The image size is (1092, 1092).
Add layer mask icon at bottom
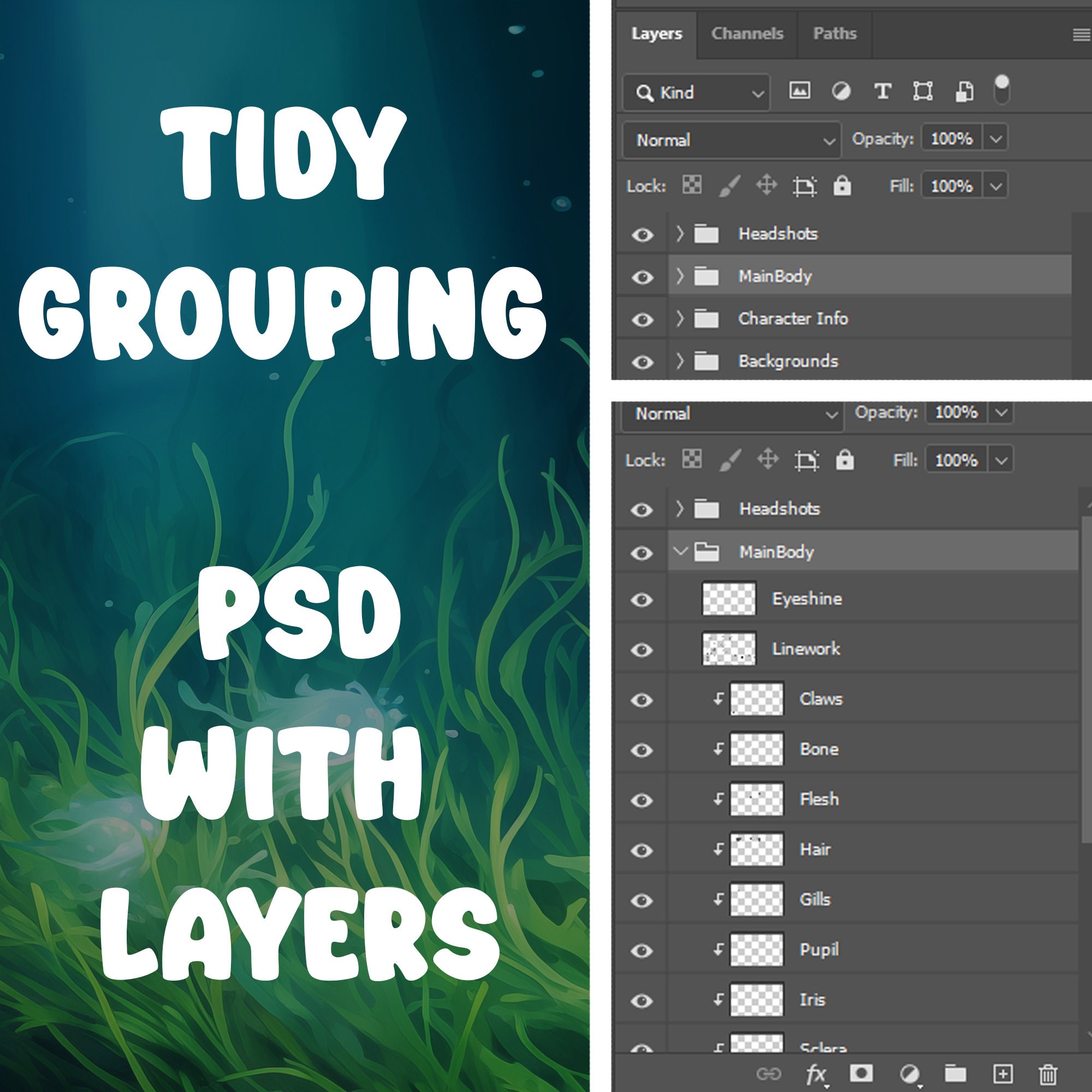(862, 1072)
